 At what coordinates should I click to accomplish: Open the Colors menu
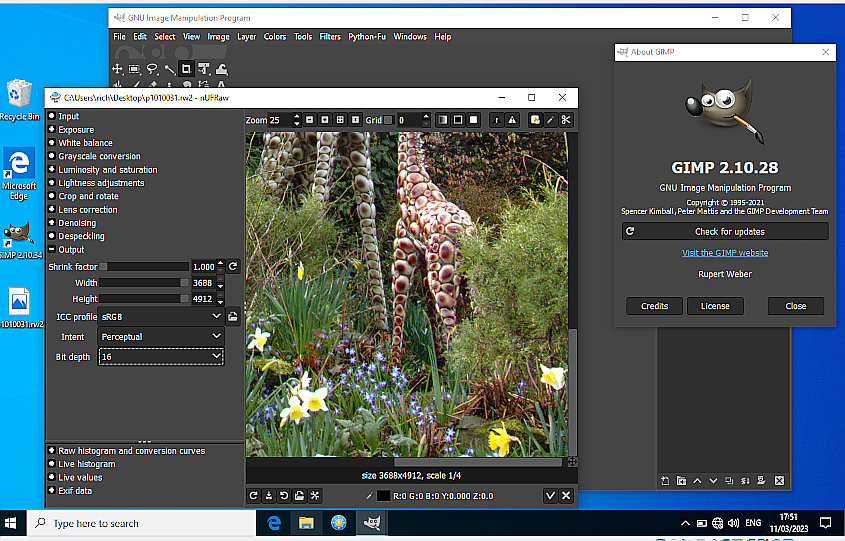[x=275, y=37]
